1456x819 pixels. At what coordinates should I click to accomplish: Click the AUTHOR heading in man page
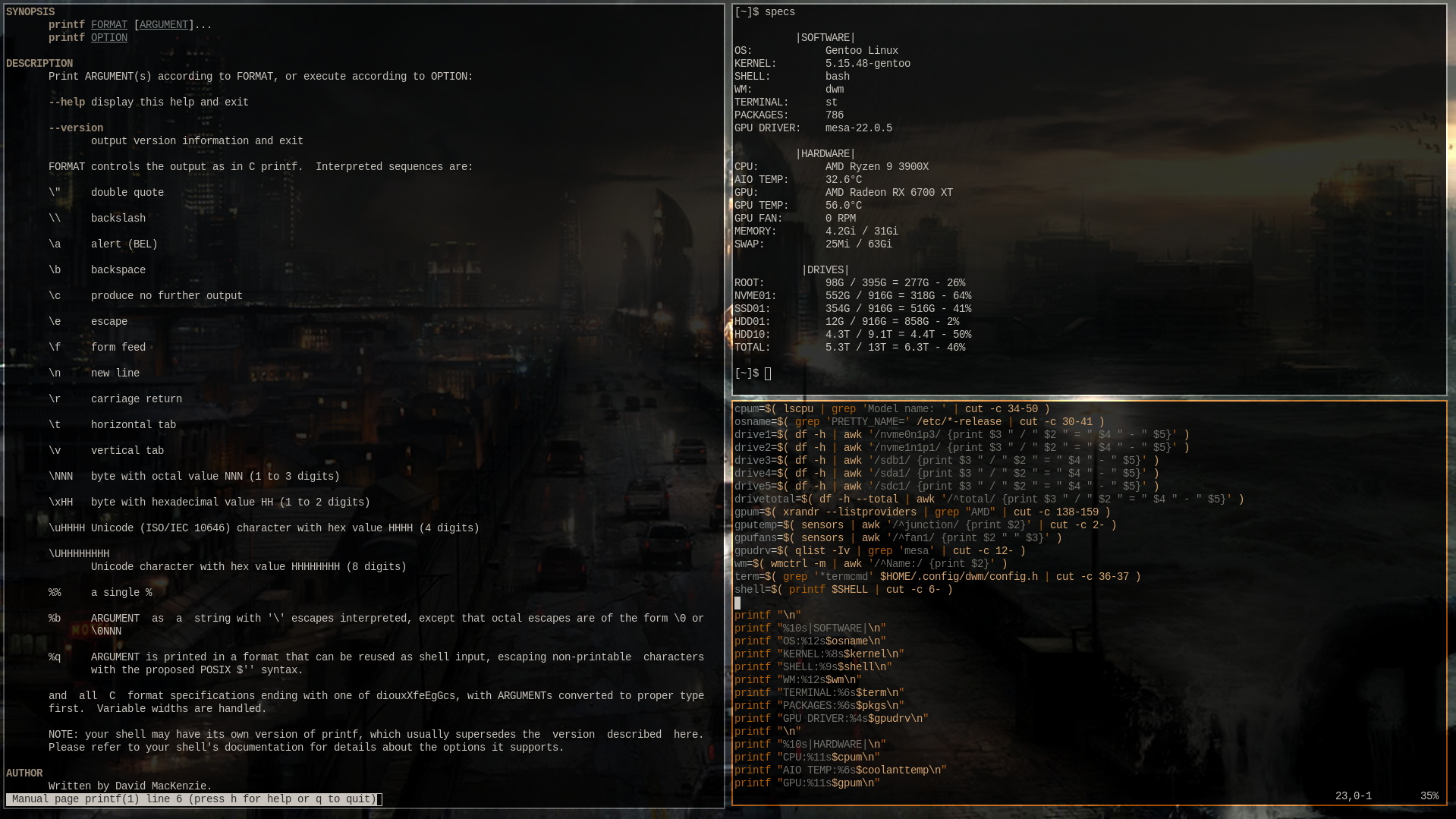(24, 773)
